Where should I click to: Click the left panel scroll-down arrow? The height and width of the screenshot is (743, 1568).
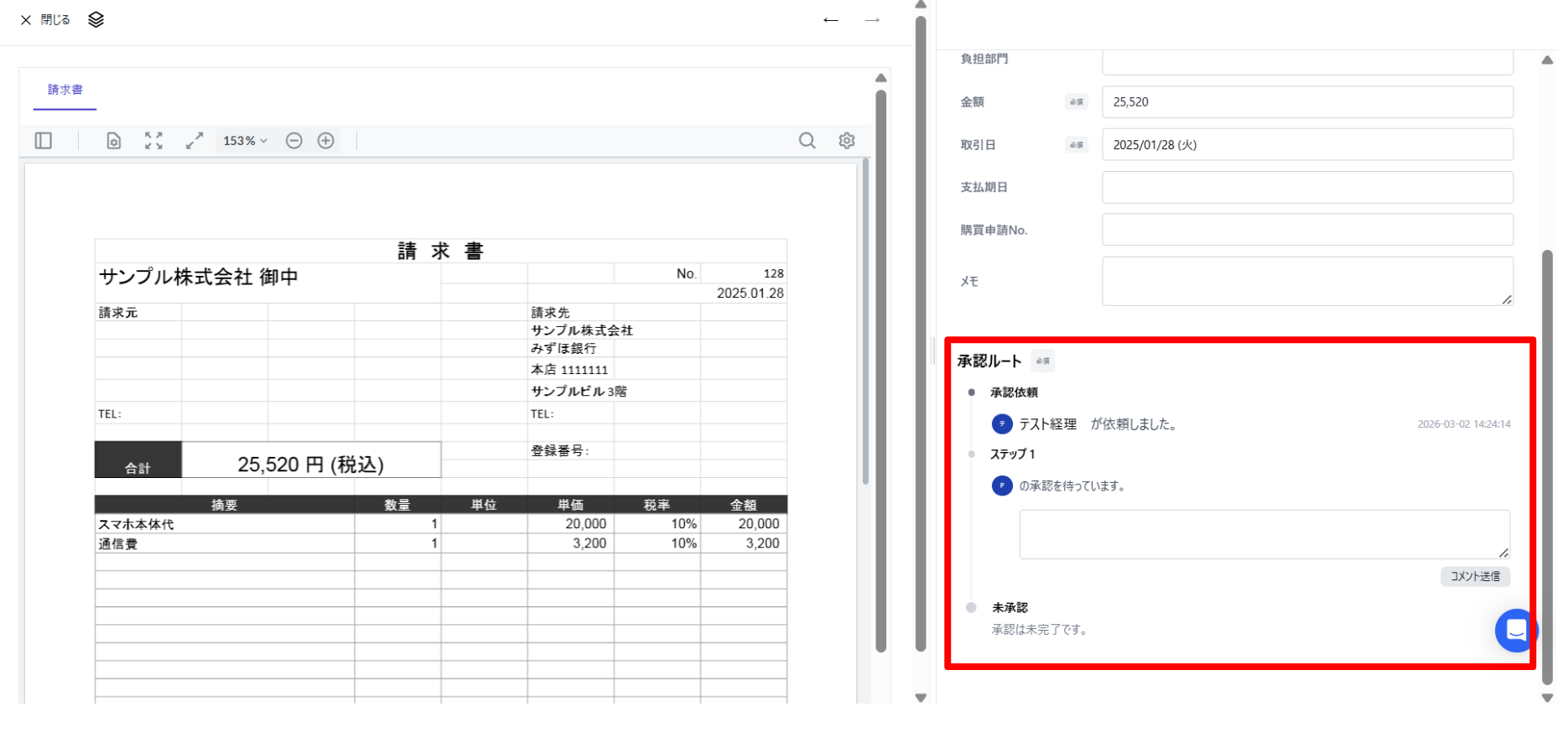(921, 698)
